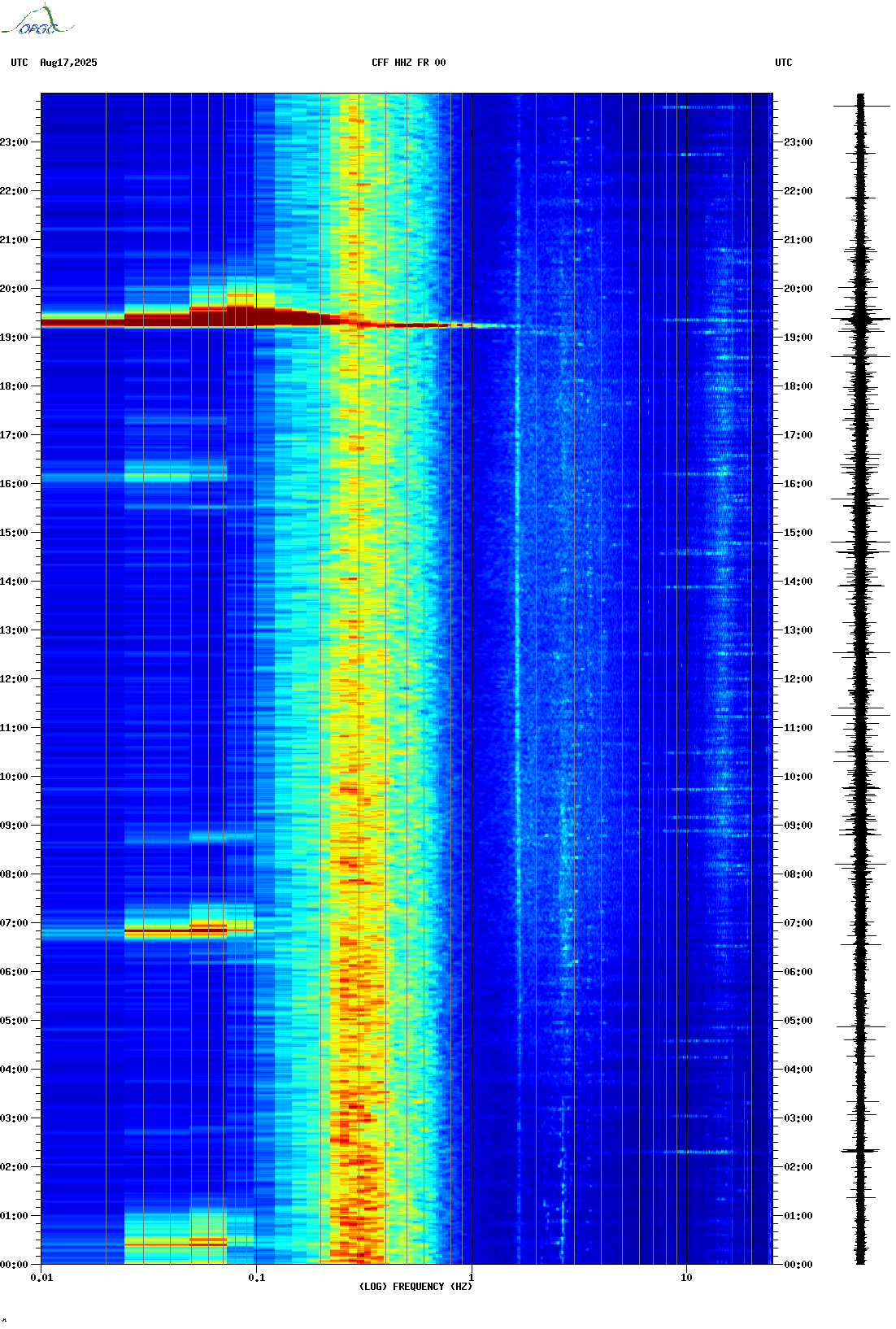Click '00:00' on the left time axis
This screenshot has width=896, height=1329.
pos(14,1265)
